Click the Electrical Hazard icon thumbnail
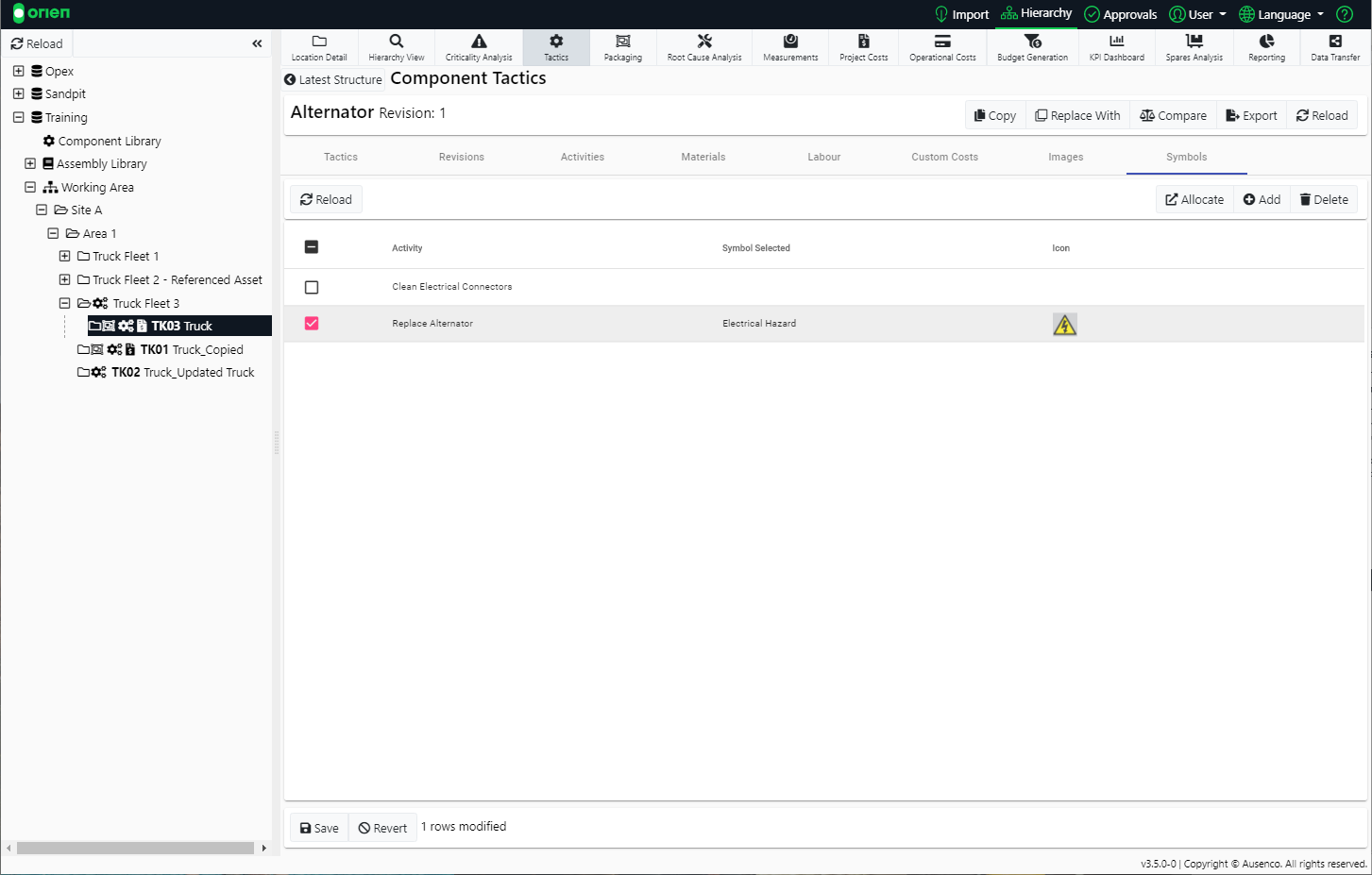Image resolution: width=1372 pixels, height=875 pixels. (1064, 323)
